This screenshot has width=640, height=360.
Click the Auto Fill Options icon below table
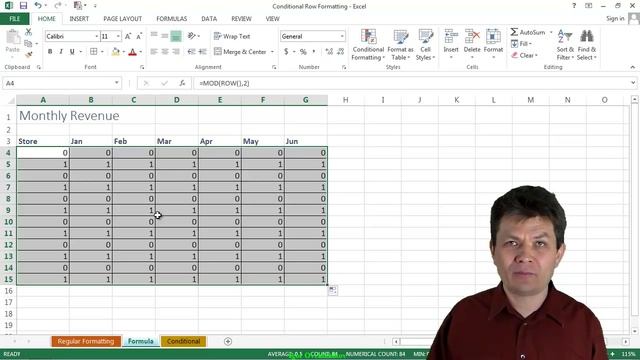(x=333, y=290)
